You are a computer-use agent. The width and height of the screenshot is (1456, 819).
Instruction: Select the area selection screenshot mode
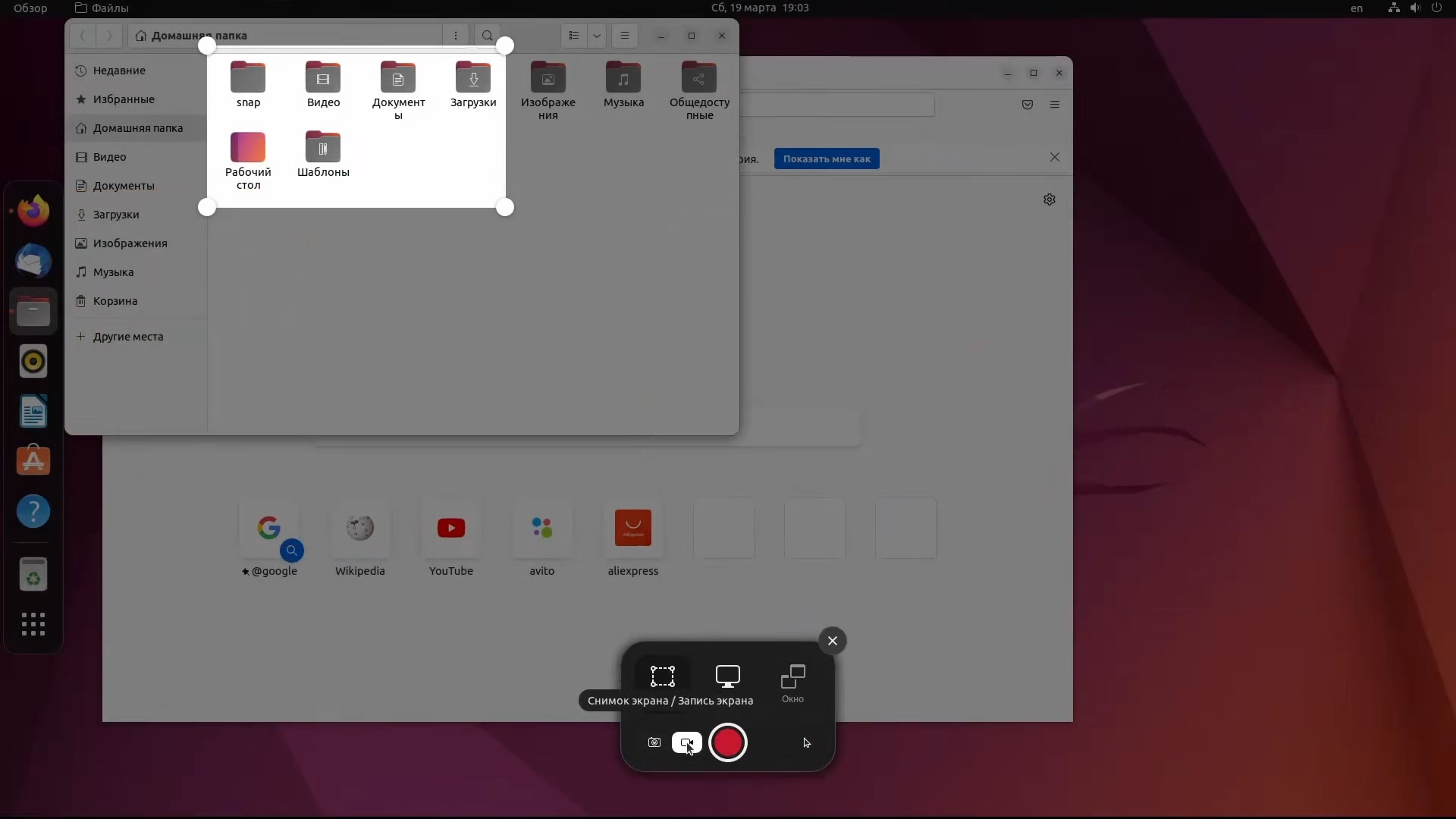pyautogui.click(x=662, y=676)
